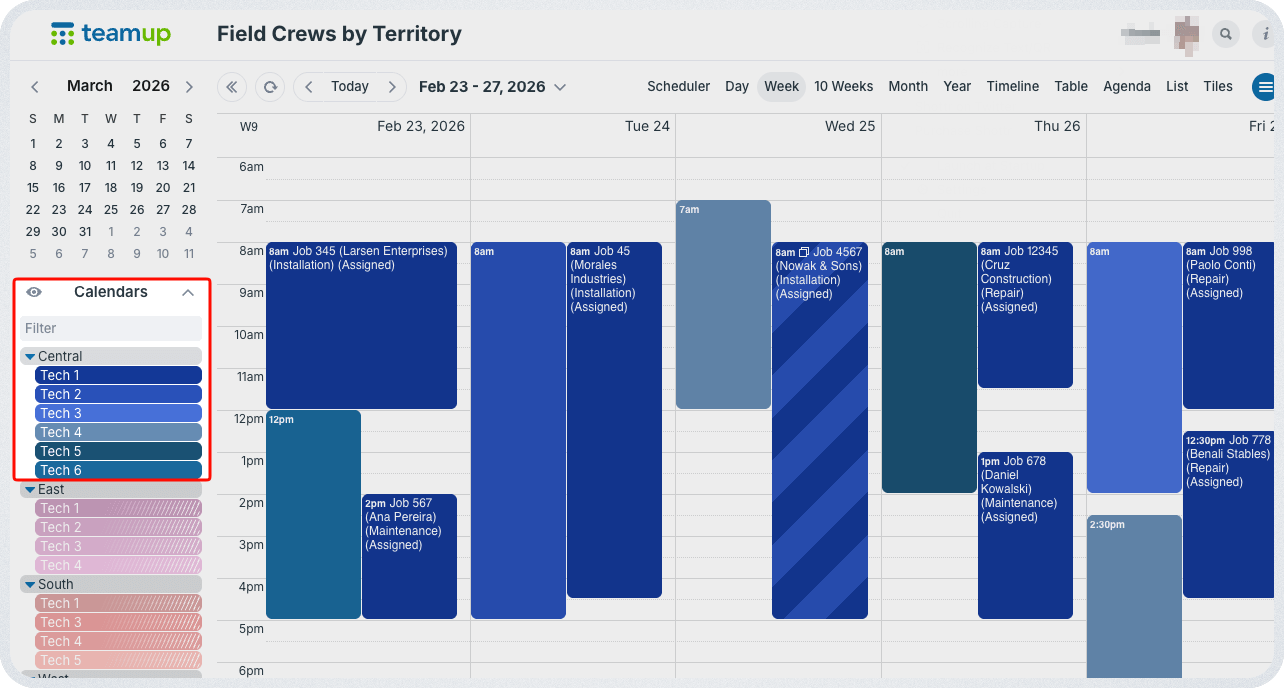The height and width of the screenshot is (688, 1284).
Task: Open the search magnifier icon
Action: tap(1225, 34)
